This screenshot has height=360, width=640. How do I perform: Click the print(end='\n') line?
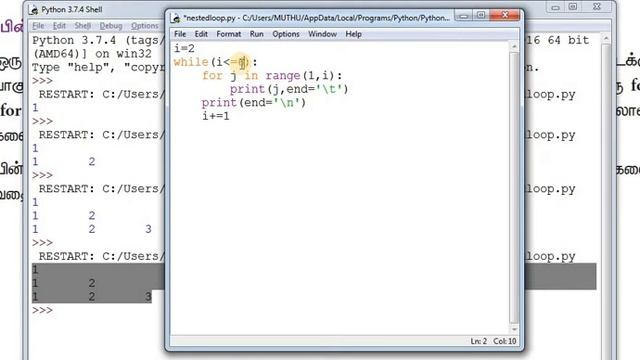click(253, 102)
